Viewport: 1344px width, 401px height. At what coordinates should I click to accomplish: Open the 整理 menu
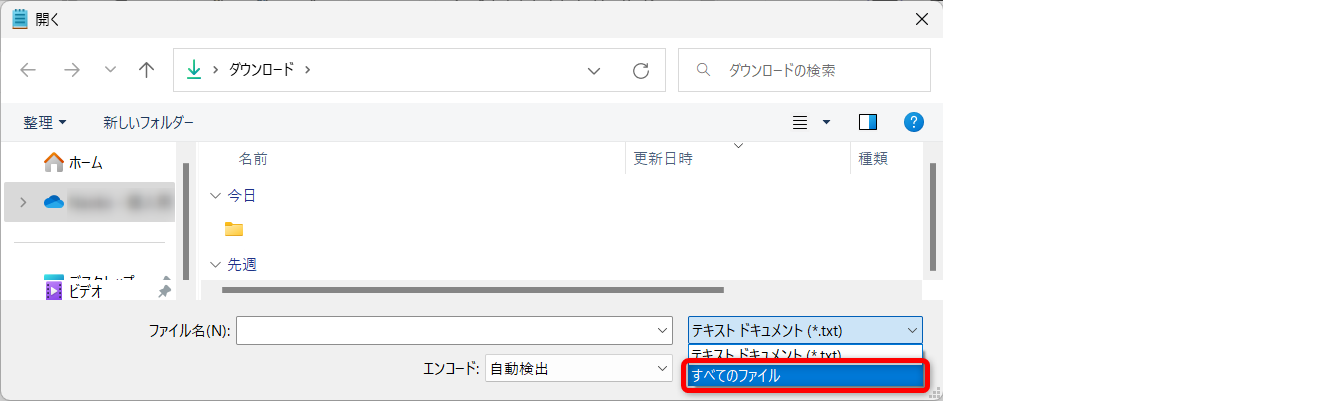pyautogui.click(x=45, y=122)
